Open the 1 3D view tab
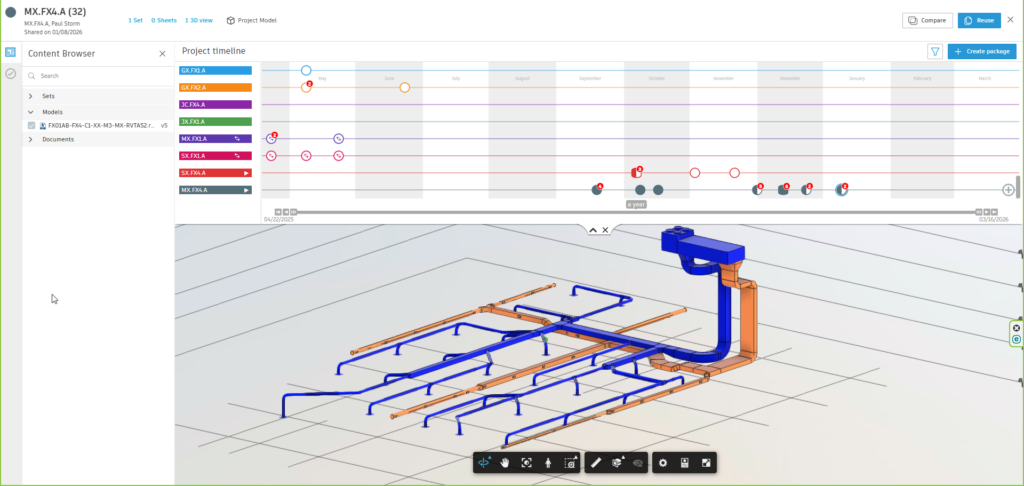 point(199,20)
